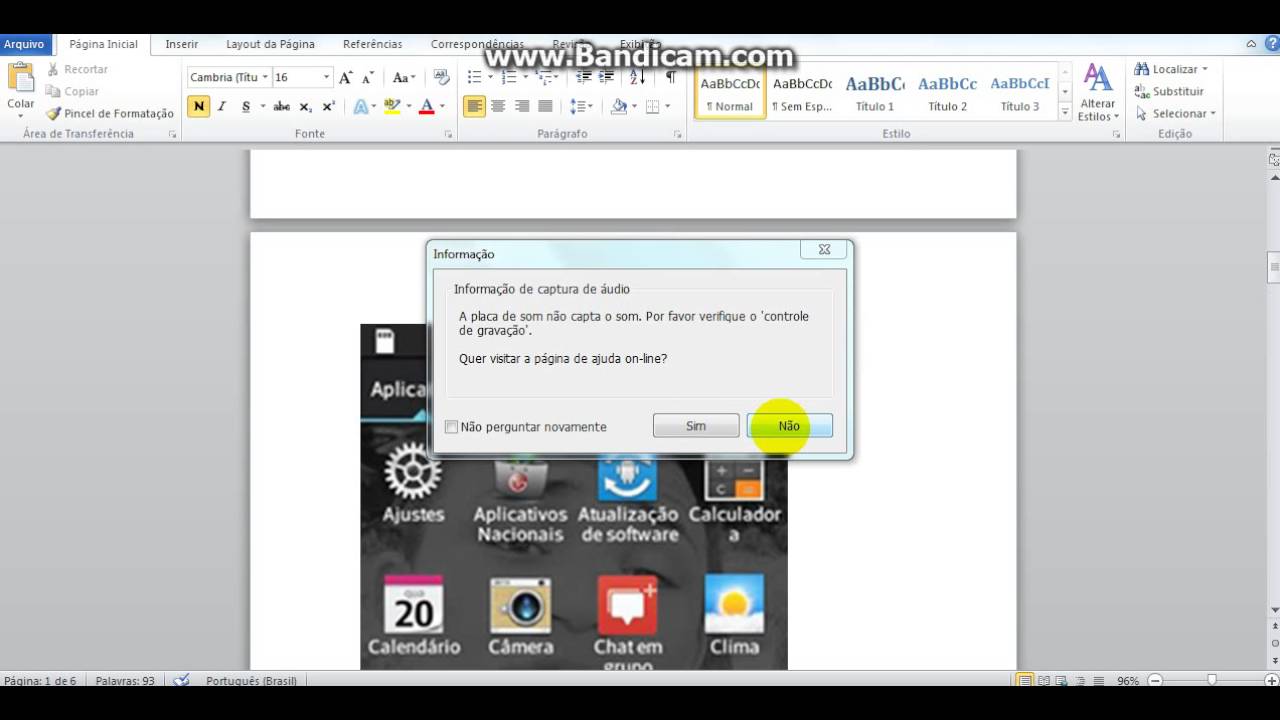This screenshot has width=1280, height=720.
Task: Apply the Título 1 style
Action: tap(875, 93)
